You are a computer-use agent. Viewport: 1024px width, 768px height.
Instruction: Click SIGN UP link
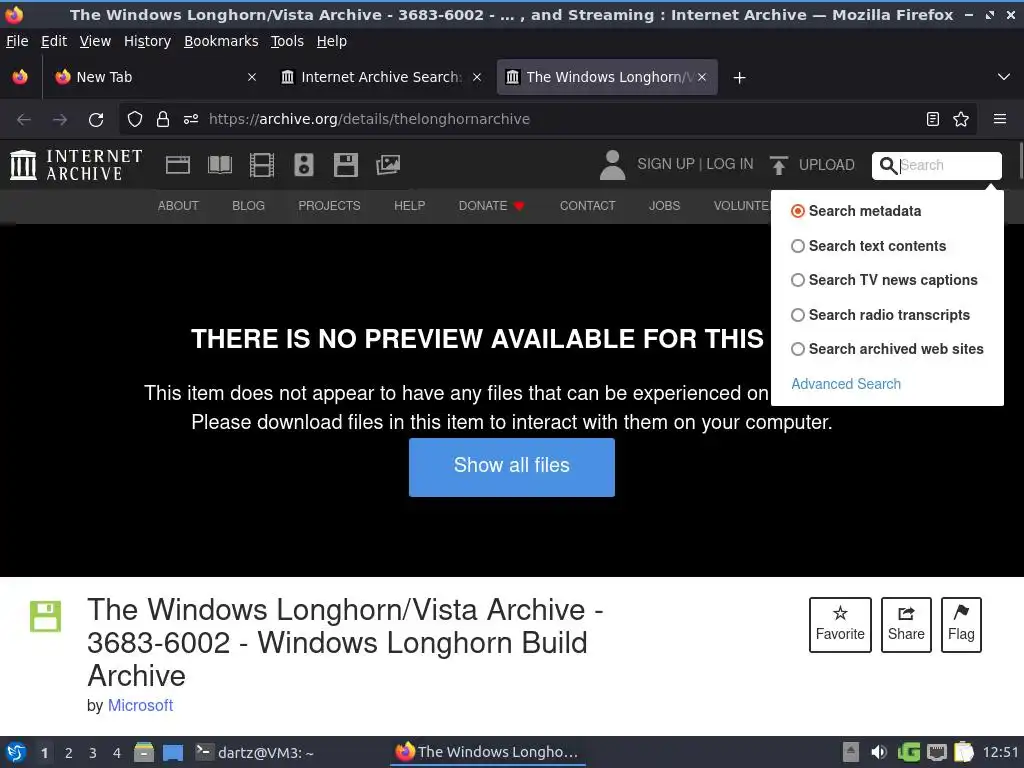point(665,164)
